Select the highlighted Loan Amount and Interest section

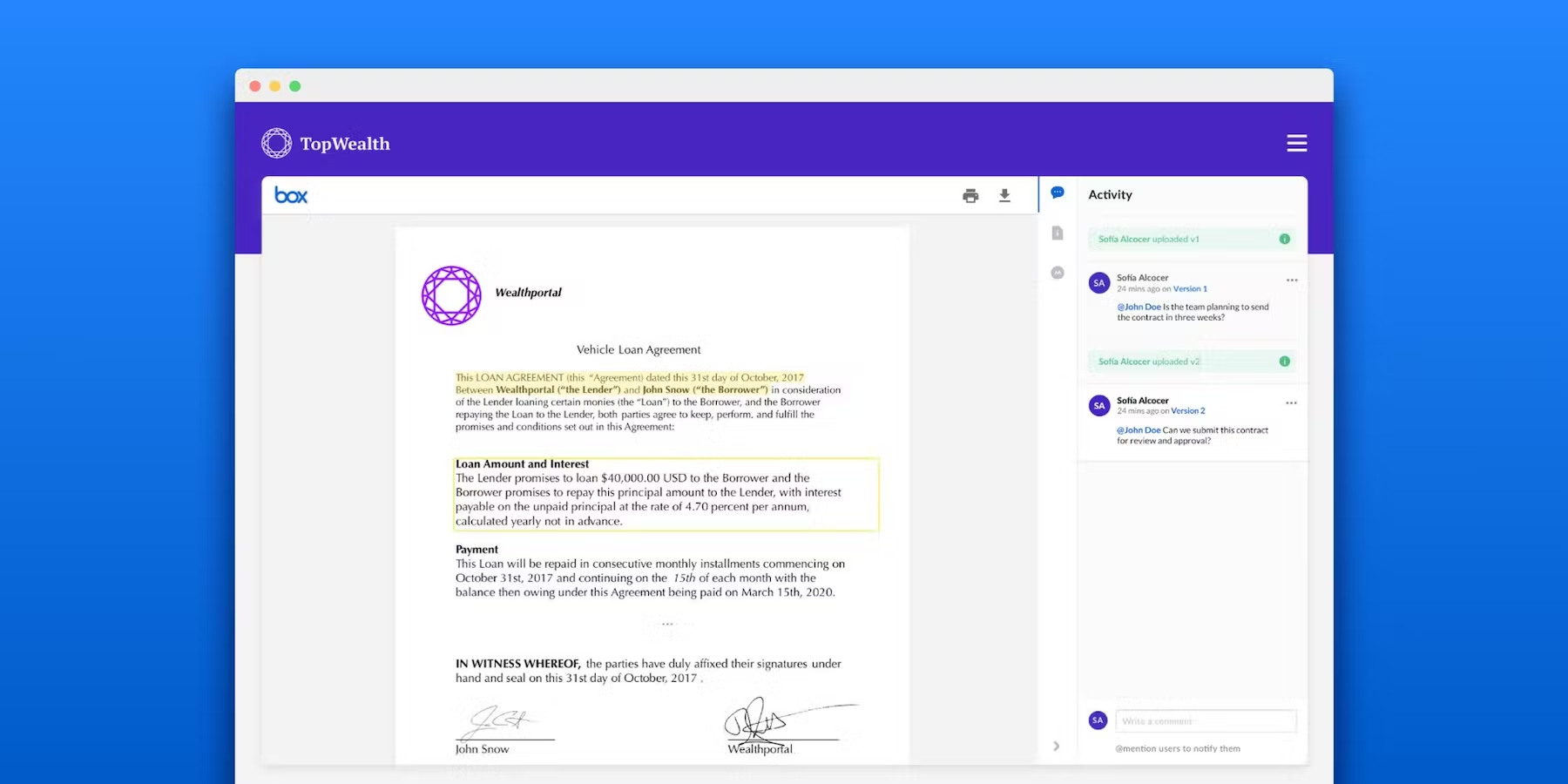pyautogui.click(x=666, y=494)
